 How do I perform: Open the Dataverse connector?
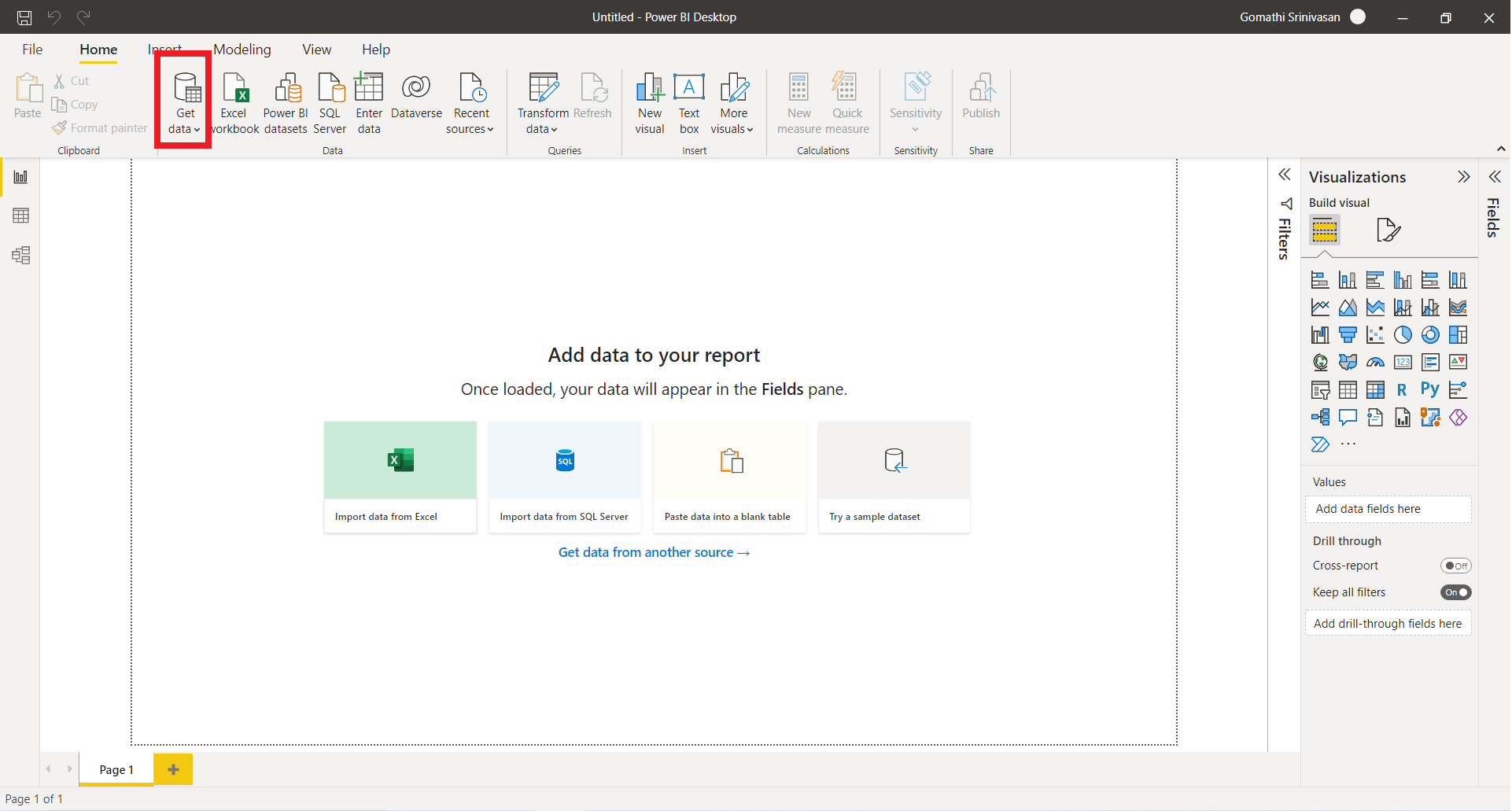(416, 96)
